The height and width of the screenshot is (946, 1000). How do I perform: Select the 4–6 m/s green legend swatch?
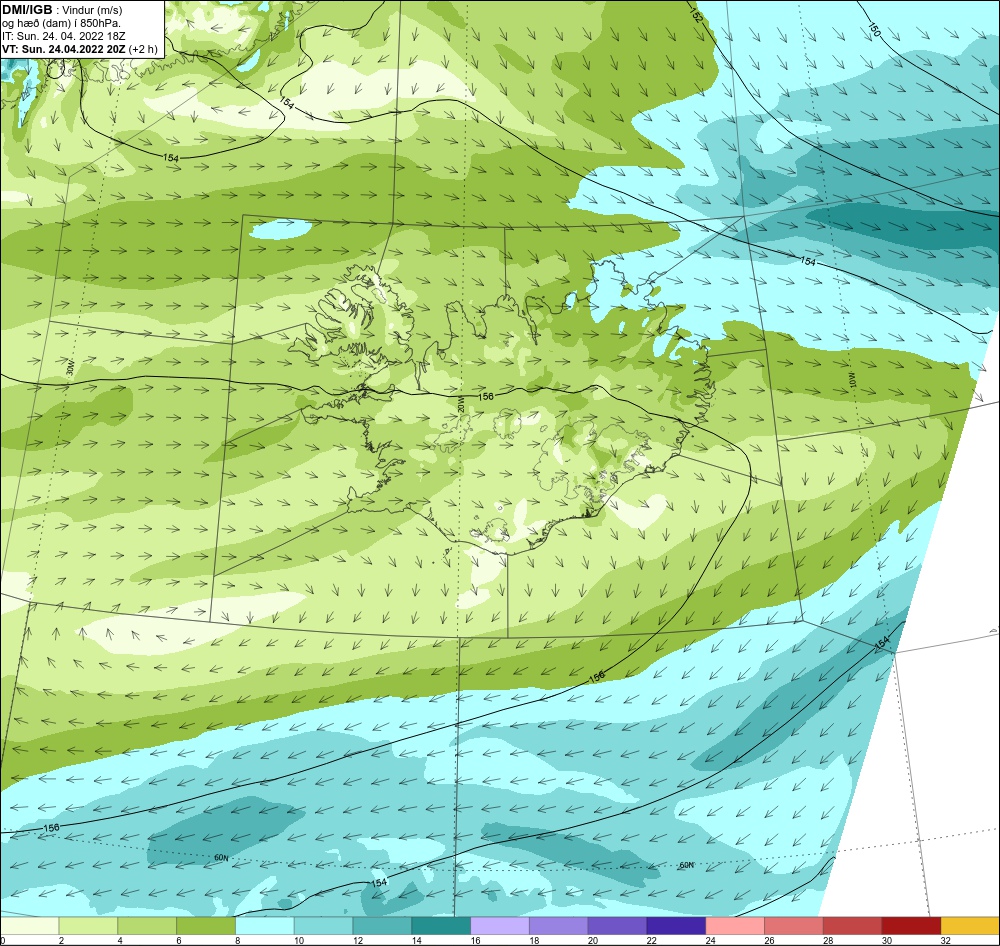pos(147,926)
